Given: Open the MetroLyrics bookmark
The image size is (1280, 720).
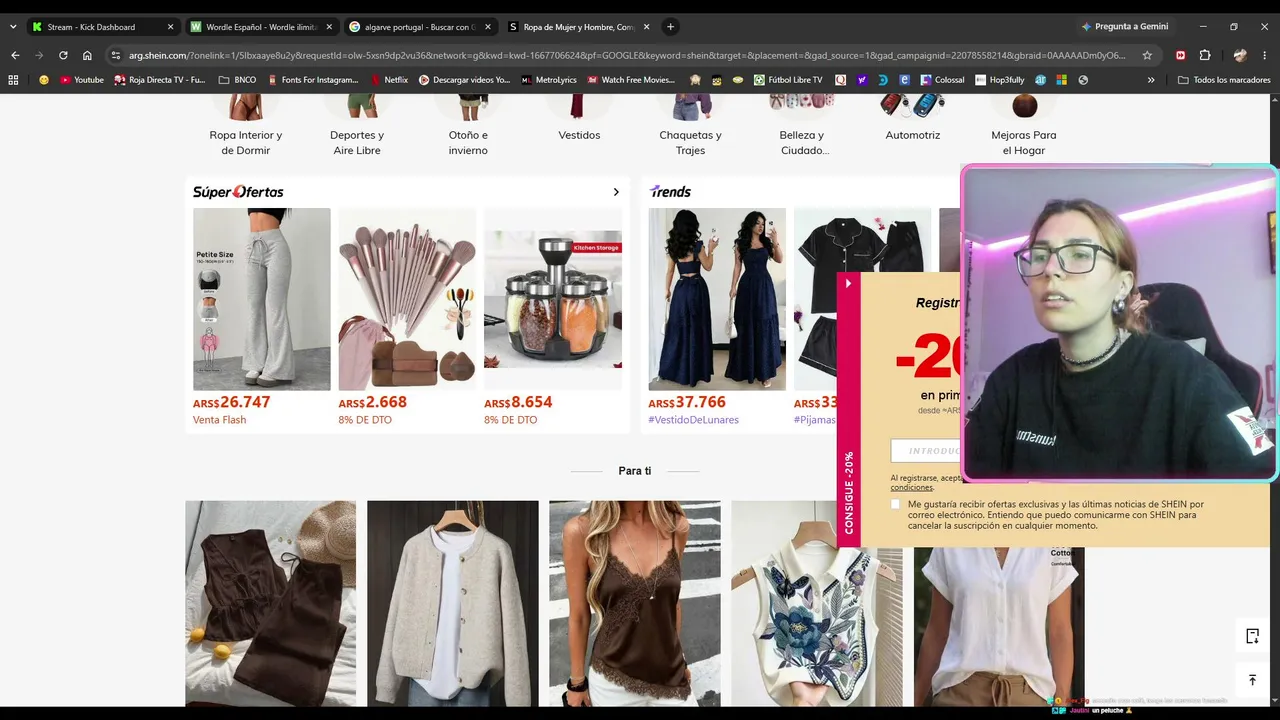Looking at the screenshot, I should [x=549, y=80].
